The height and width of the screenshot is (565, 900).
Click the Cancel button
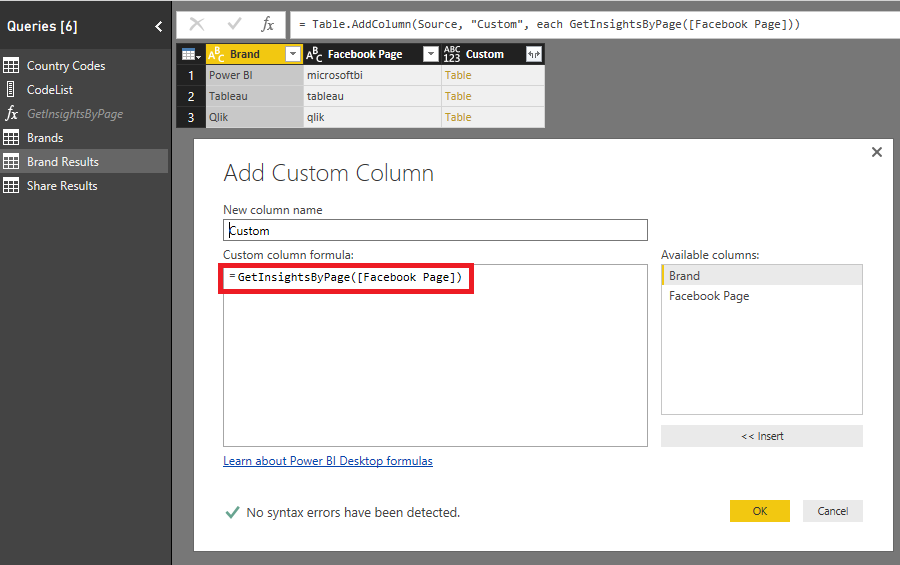832,511
